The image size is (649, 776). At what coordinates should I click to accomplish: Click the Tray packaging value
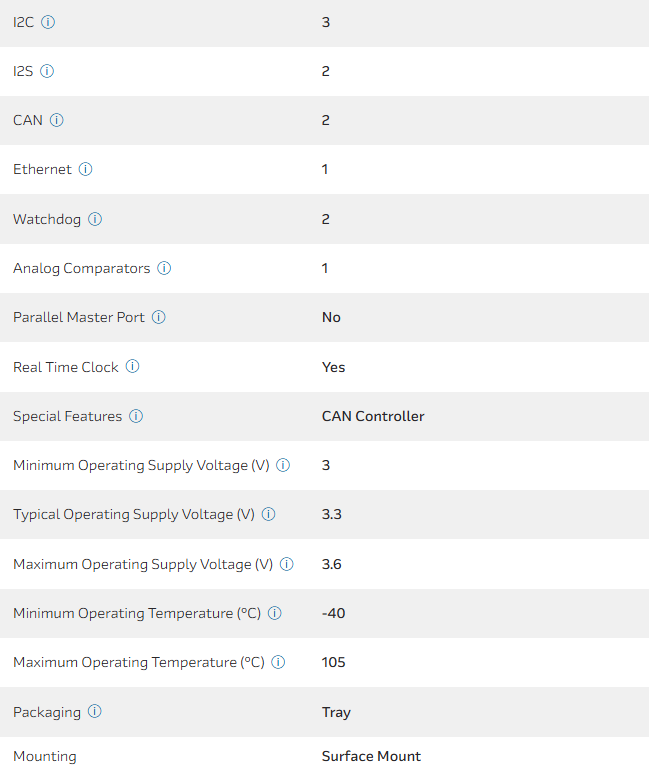click(x=336, y=712)
